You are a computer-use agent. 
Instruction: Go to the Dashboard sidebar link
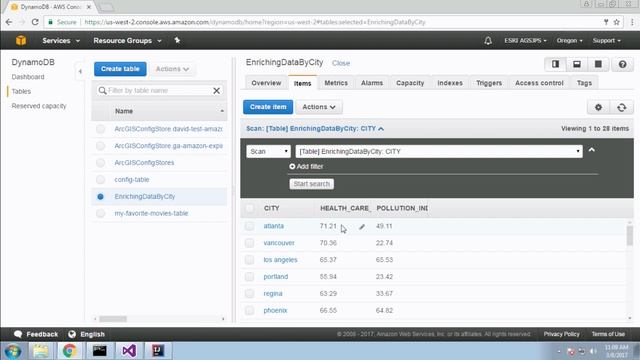click(28, 77)
